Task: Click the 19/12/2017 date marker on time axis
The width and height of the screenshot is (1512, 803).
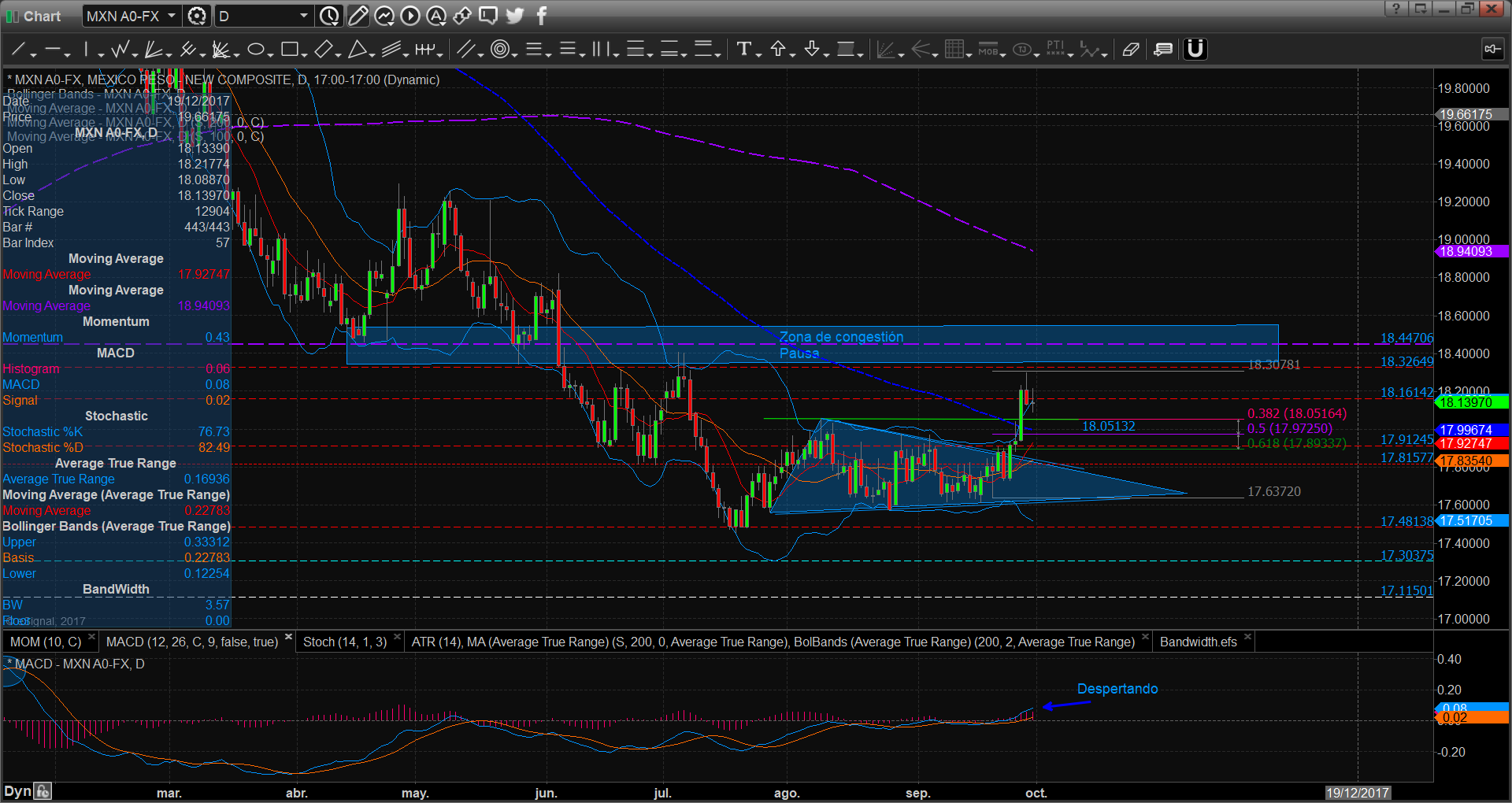Action: [x=1358, y=793]
